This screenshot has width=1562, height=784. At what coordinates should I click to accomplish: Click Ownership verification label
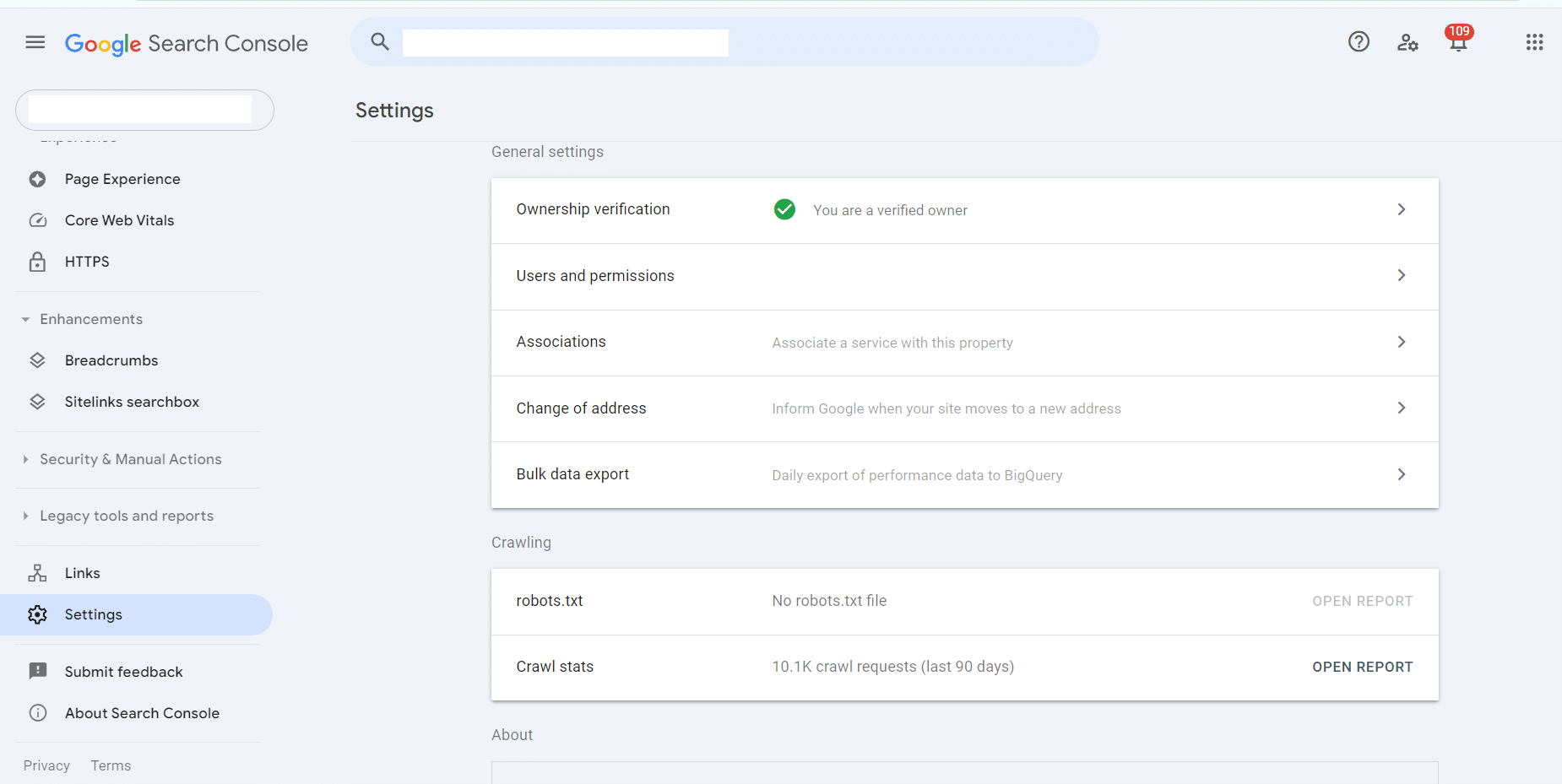click(x=593, y=209)
